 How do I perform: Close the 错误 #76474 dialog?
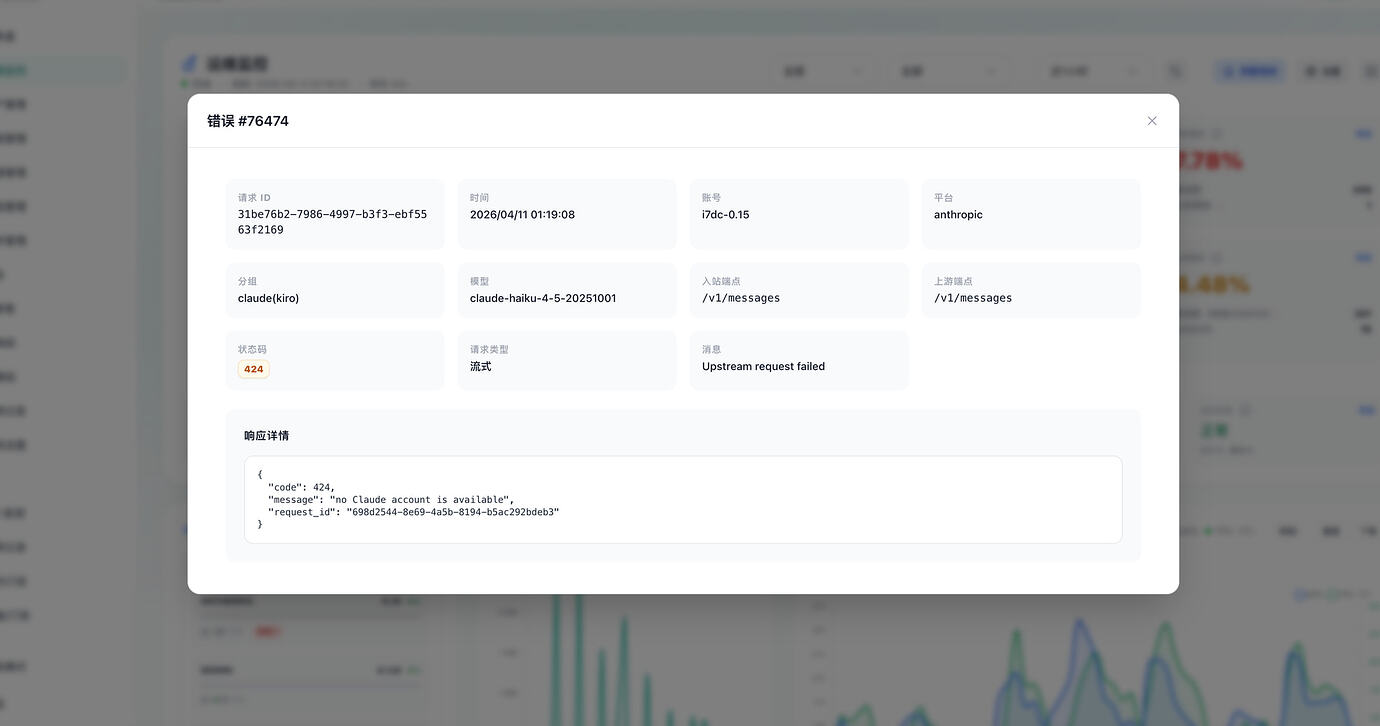coord(1152,121)
